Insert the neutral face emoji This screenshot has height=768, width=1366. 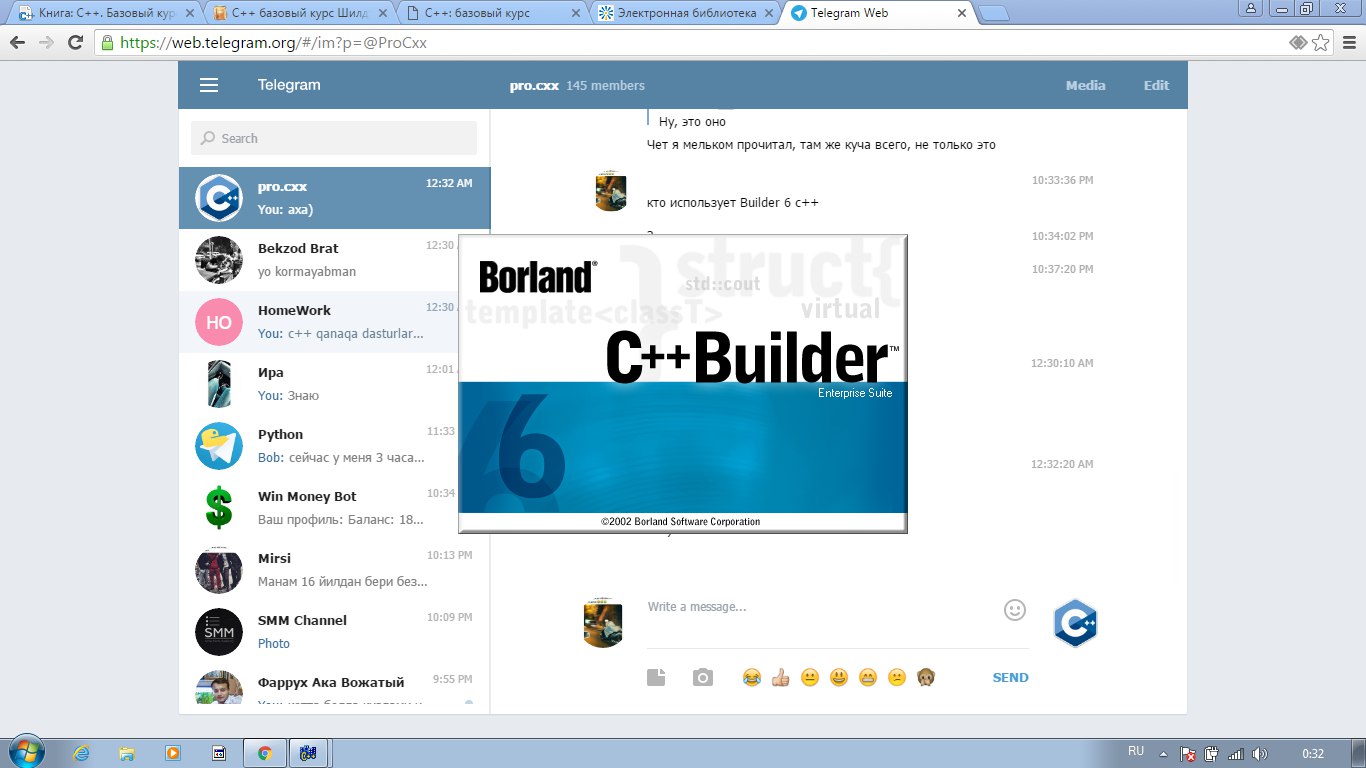point(810,677)
